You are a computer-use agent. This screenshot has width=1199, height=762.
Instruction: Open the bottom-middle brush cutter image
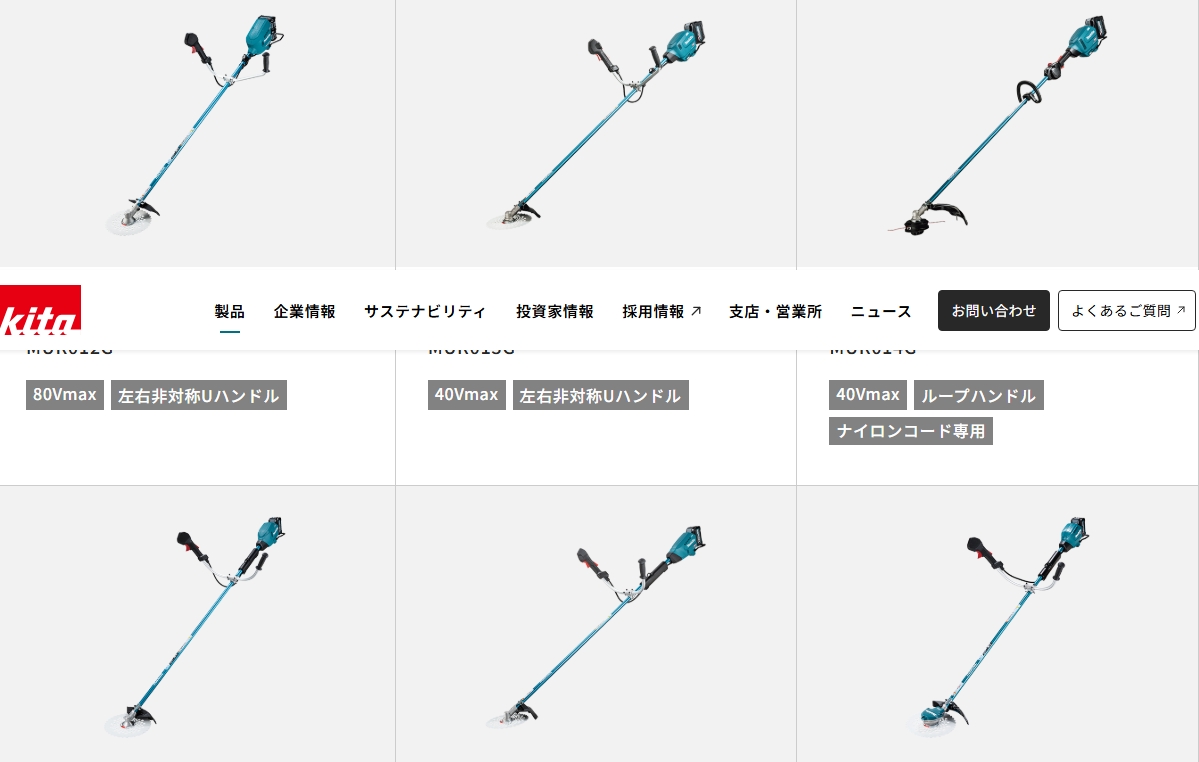pos(596,625)
